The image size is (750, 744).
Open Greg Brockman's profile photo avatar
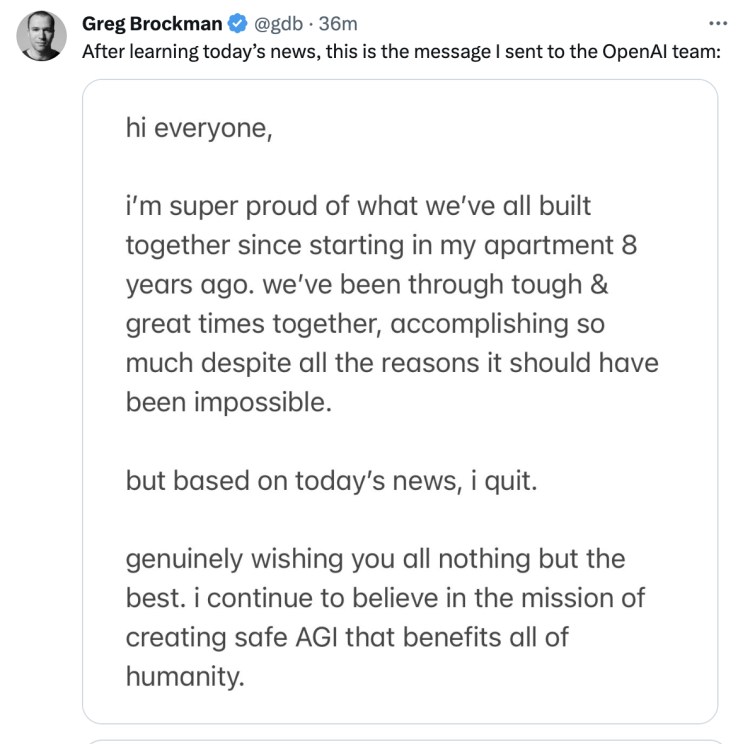click(41, 34)
